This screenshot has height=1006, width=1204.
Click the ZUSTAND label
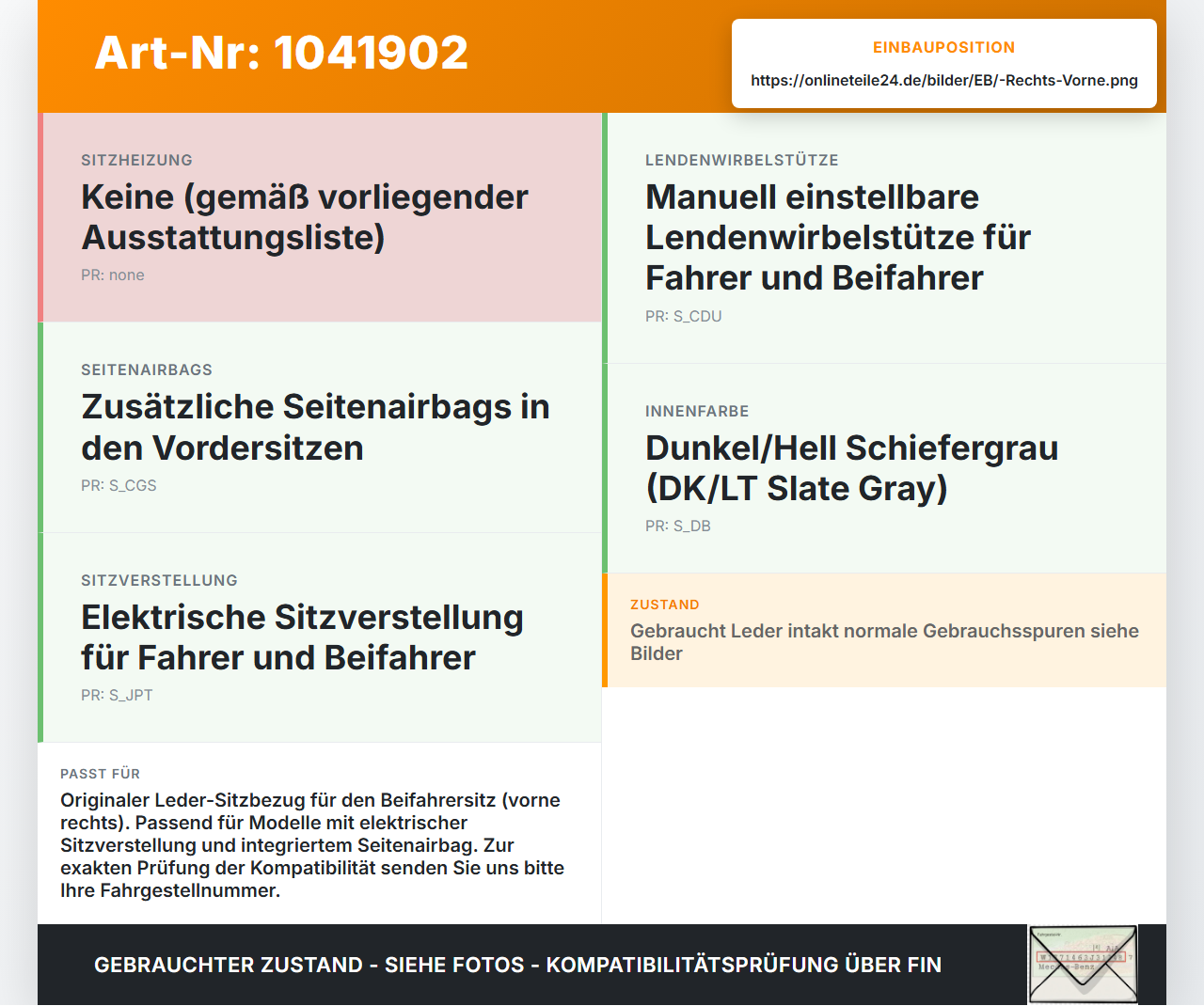pos(665,605)
